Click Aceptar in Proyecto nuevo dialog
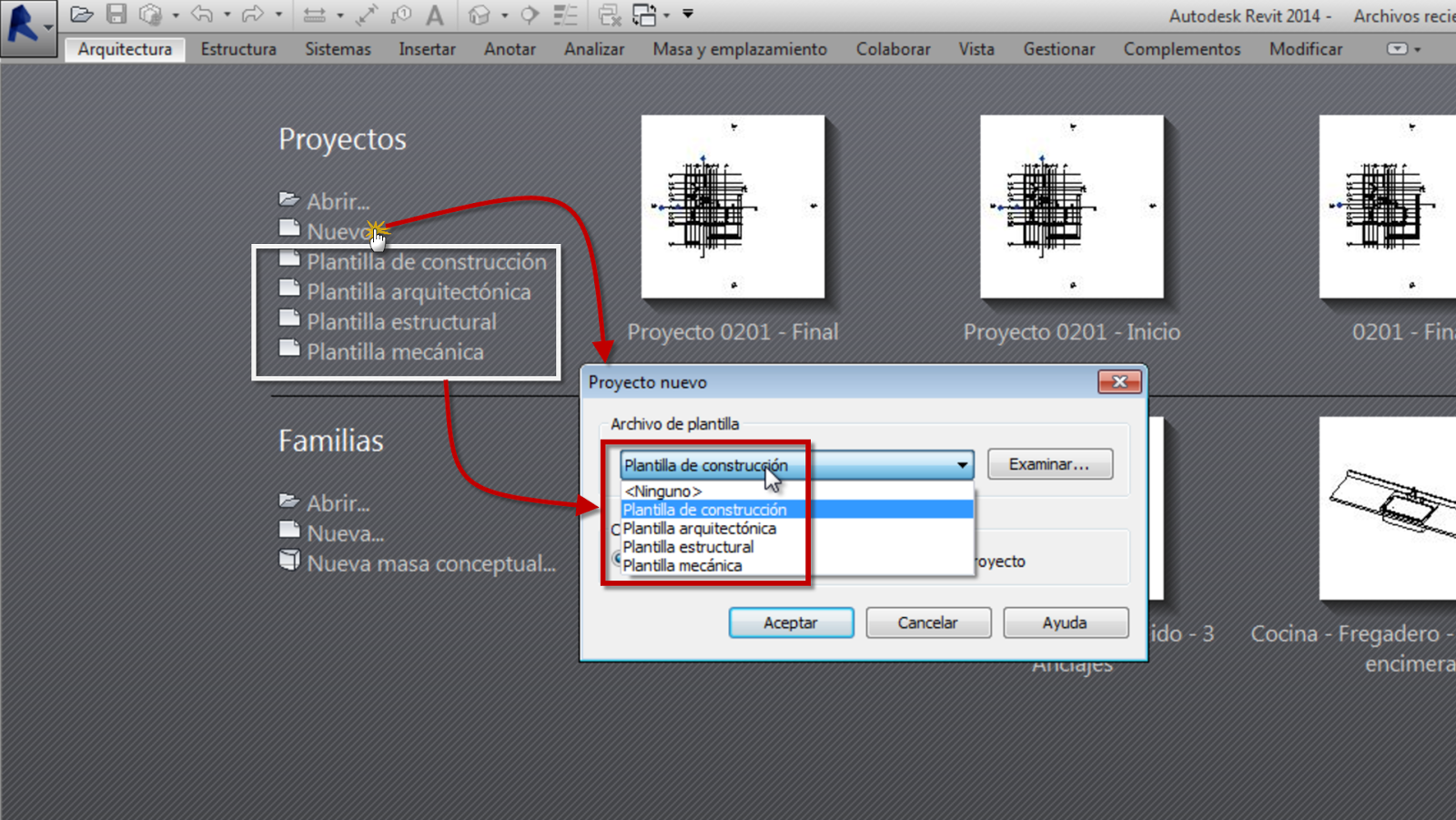 click(791, 623)
